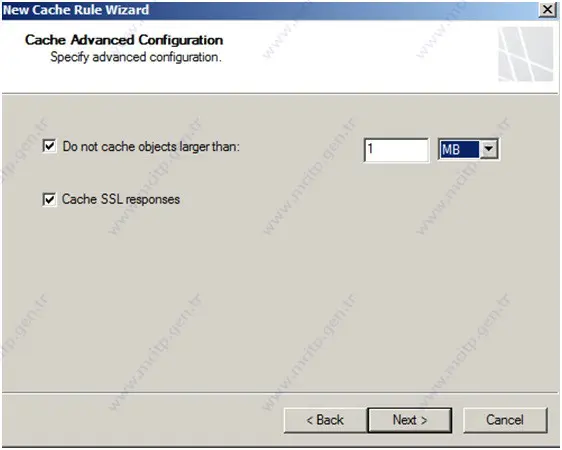Click the separator line above the Back button
562x450 pixels.
pos(280,393)
